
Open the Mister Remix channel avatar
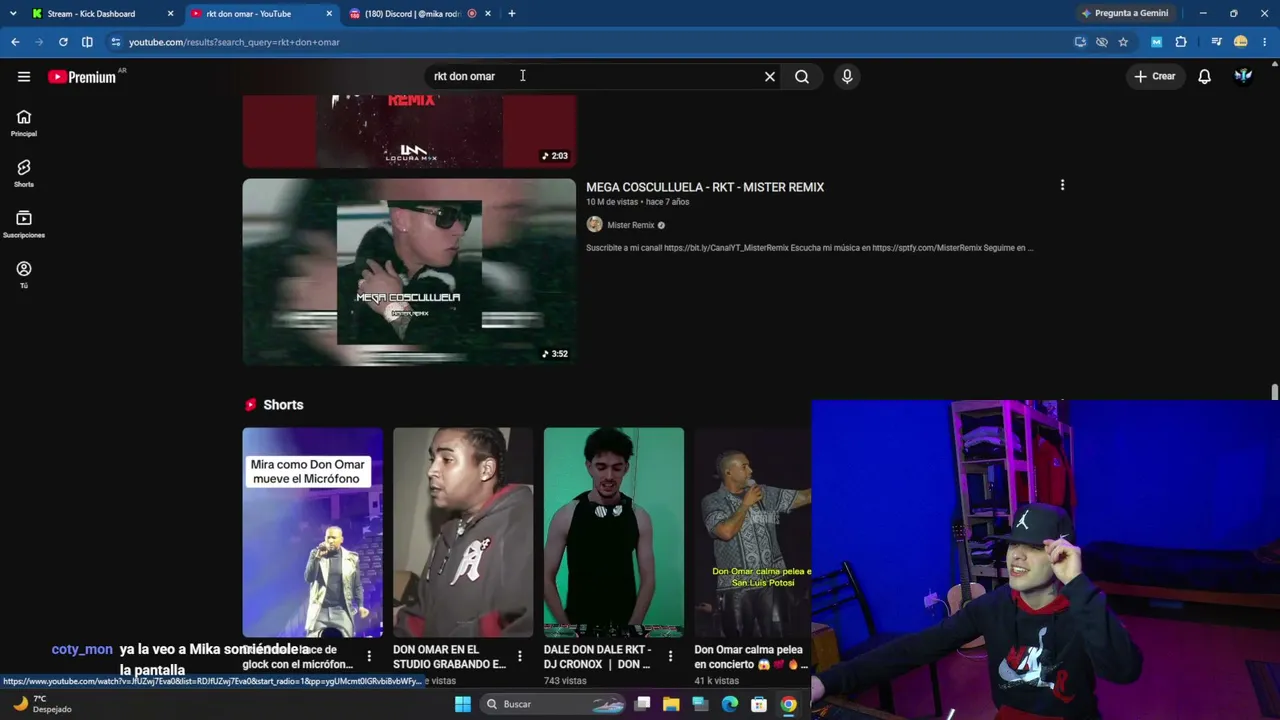[594, 225]
